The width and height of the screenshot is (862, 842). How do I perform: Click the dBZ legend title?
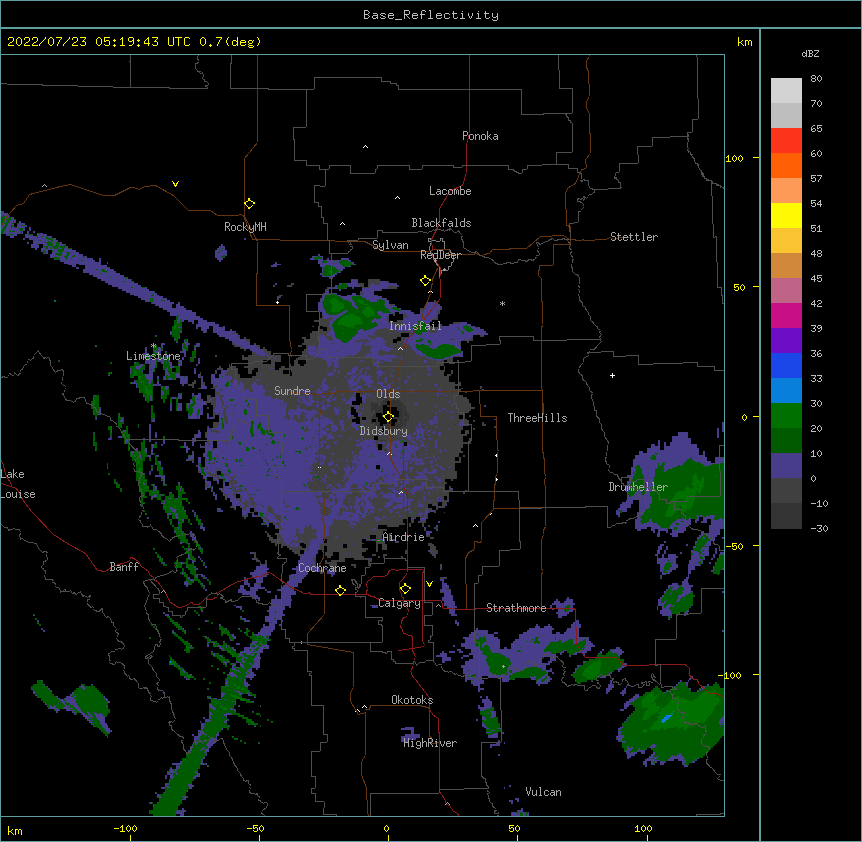[810, 54]
